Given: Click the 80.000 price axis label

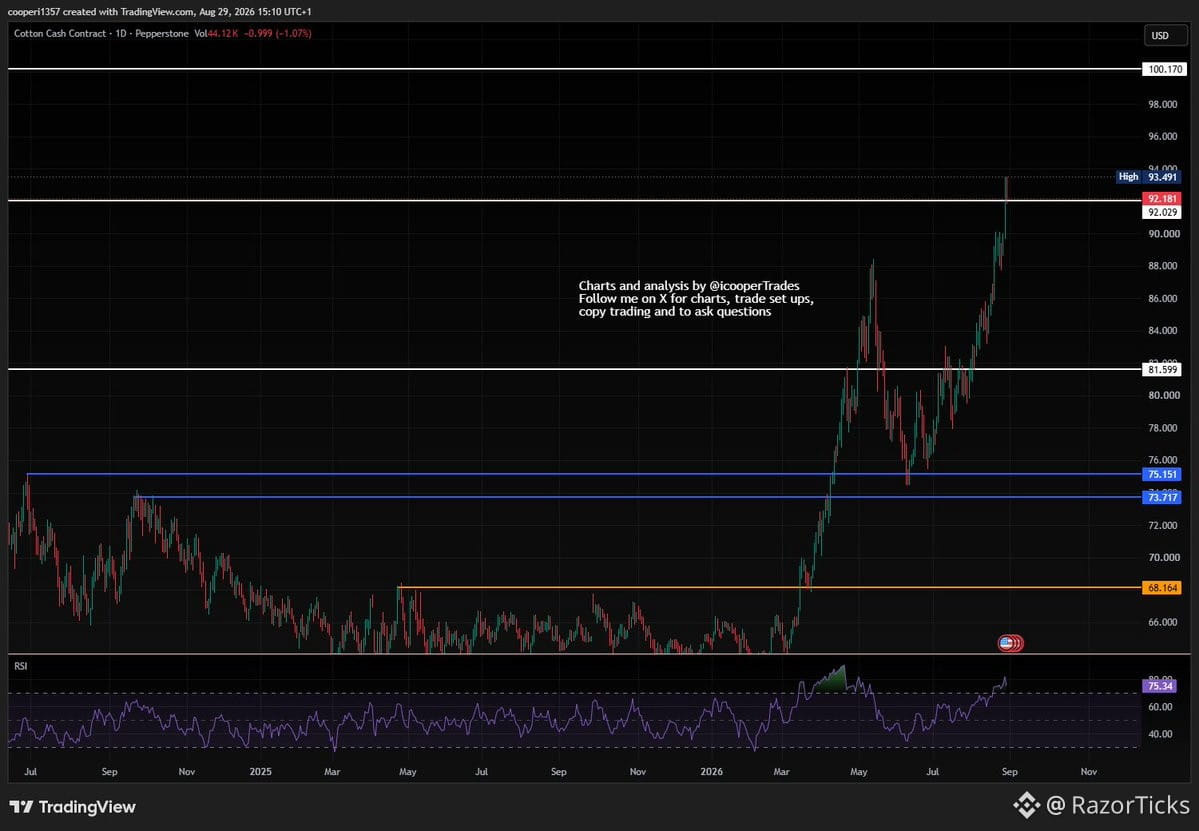Looking at the screenshot, I should (x=1163, y=395).
